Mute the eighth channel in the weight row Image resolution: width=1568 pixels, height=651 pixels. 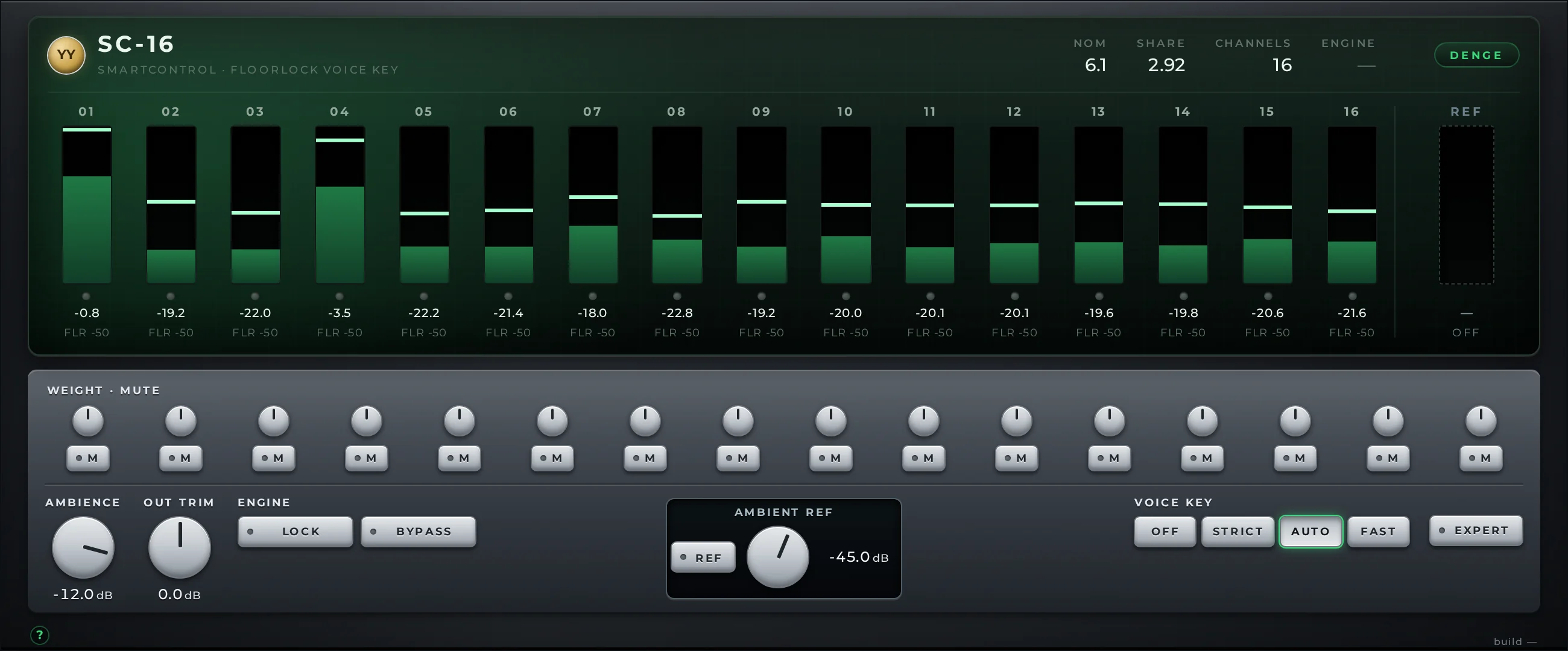coord(738,458)
